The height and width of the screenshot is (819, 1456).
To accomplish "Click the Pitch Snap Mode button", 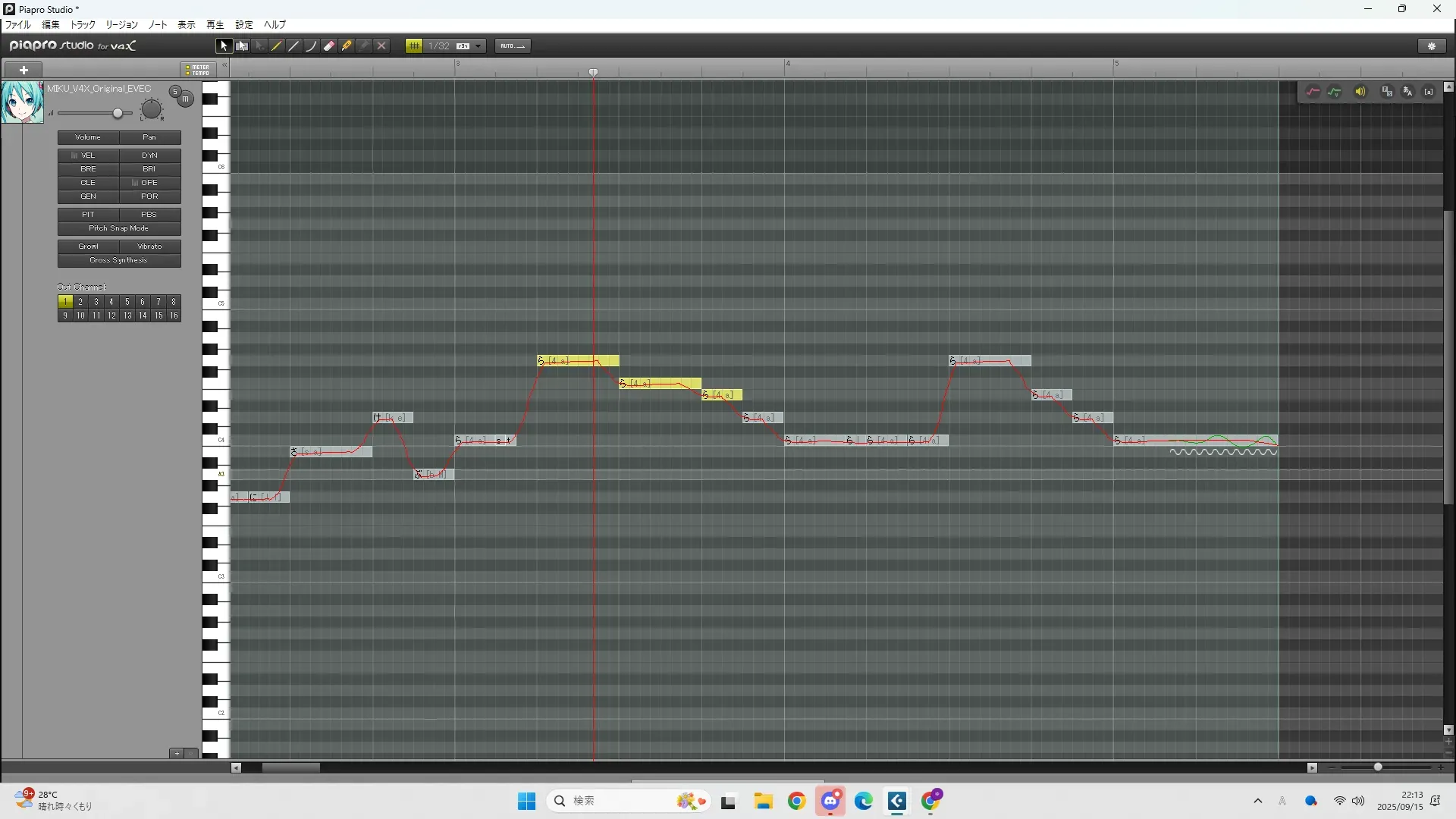I will pyautogui.click(x=119, y=228).
